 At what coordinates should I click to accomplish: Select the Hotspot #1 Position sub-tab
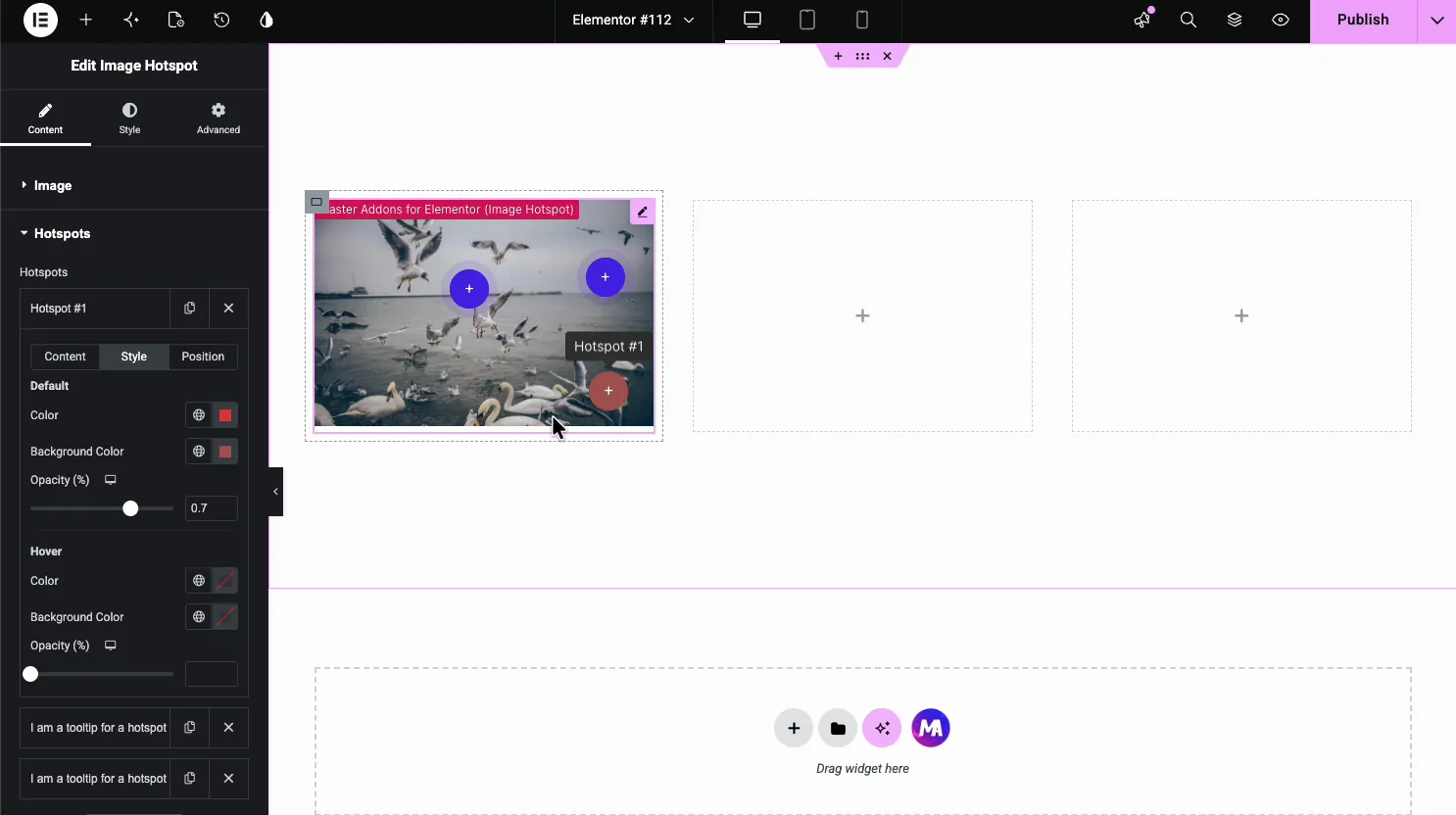[203, 357]
